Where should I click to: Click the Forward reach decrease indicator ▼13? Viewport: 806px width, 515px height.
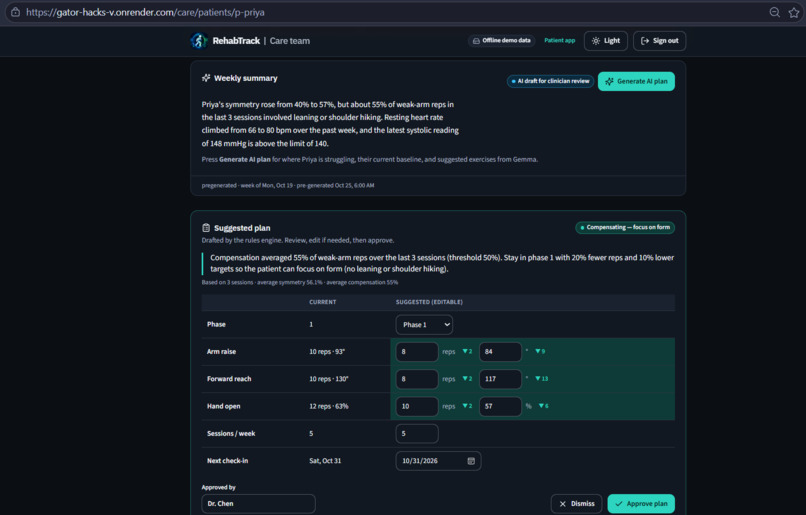tap(542, 379)
